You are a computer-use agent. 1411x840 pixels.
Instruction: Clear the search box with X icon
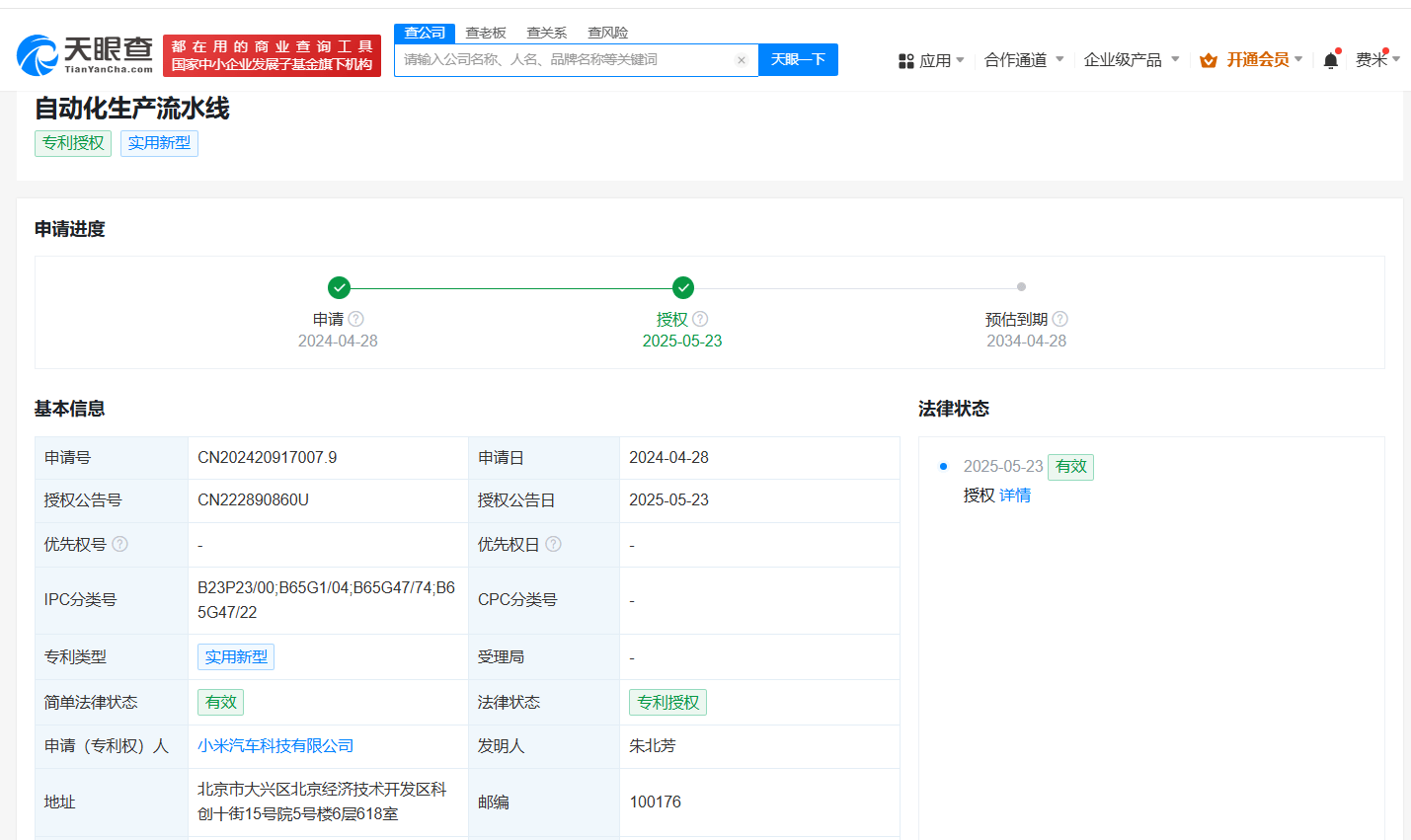[742, 60]
